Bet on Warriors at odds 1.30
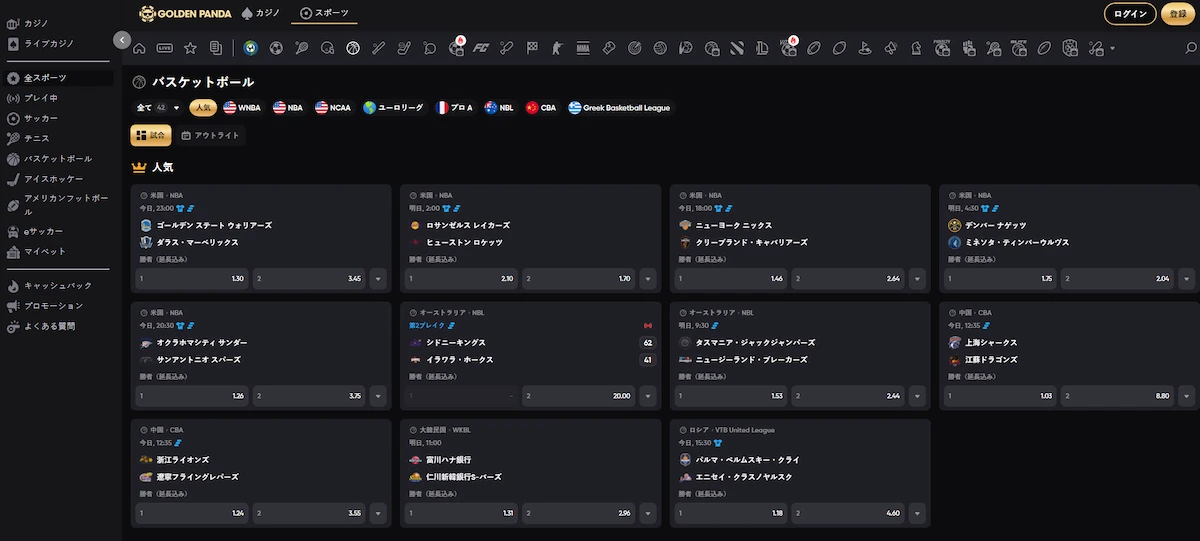 [192, 279]
